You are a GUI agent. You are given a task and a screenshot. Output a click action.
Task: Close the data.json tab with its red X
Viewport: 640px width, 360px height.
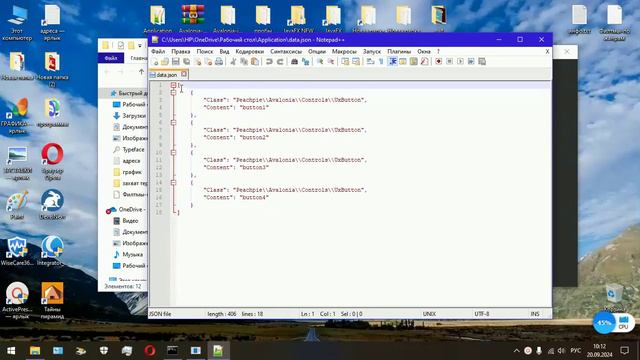[184, 74]
